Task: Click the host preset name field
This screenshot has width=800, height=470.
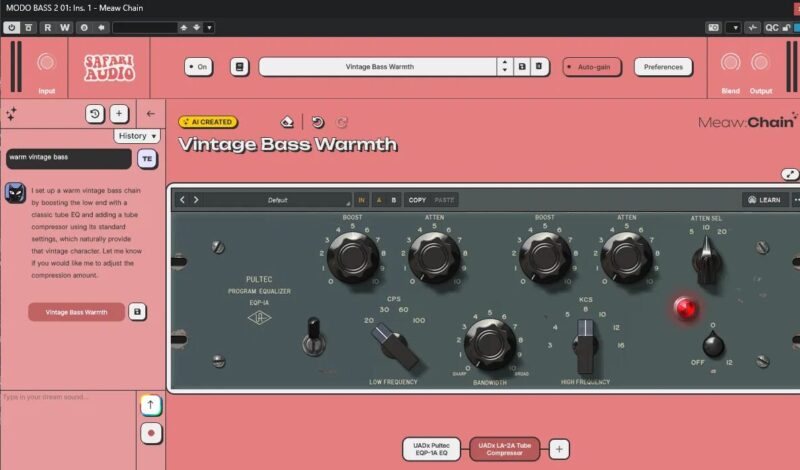Action: pos(145,28)
